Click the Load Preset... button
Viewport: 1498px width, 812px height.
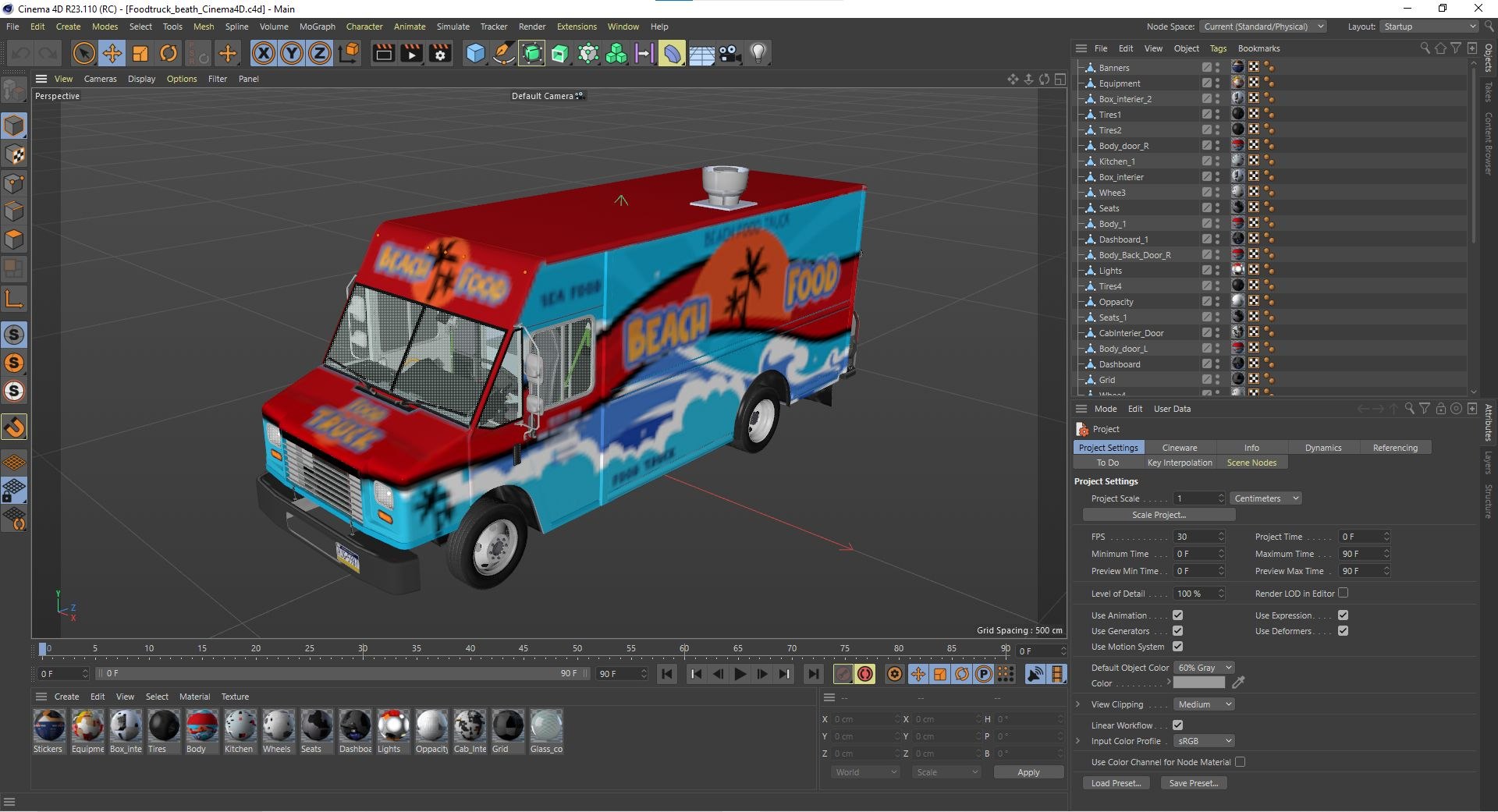click(x=1116, y=783)
